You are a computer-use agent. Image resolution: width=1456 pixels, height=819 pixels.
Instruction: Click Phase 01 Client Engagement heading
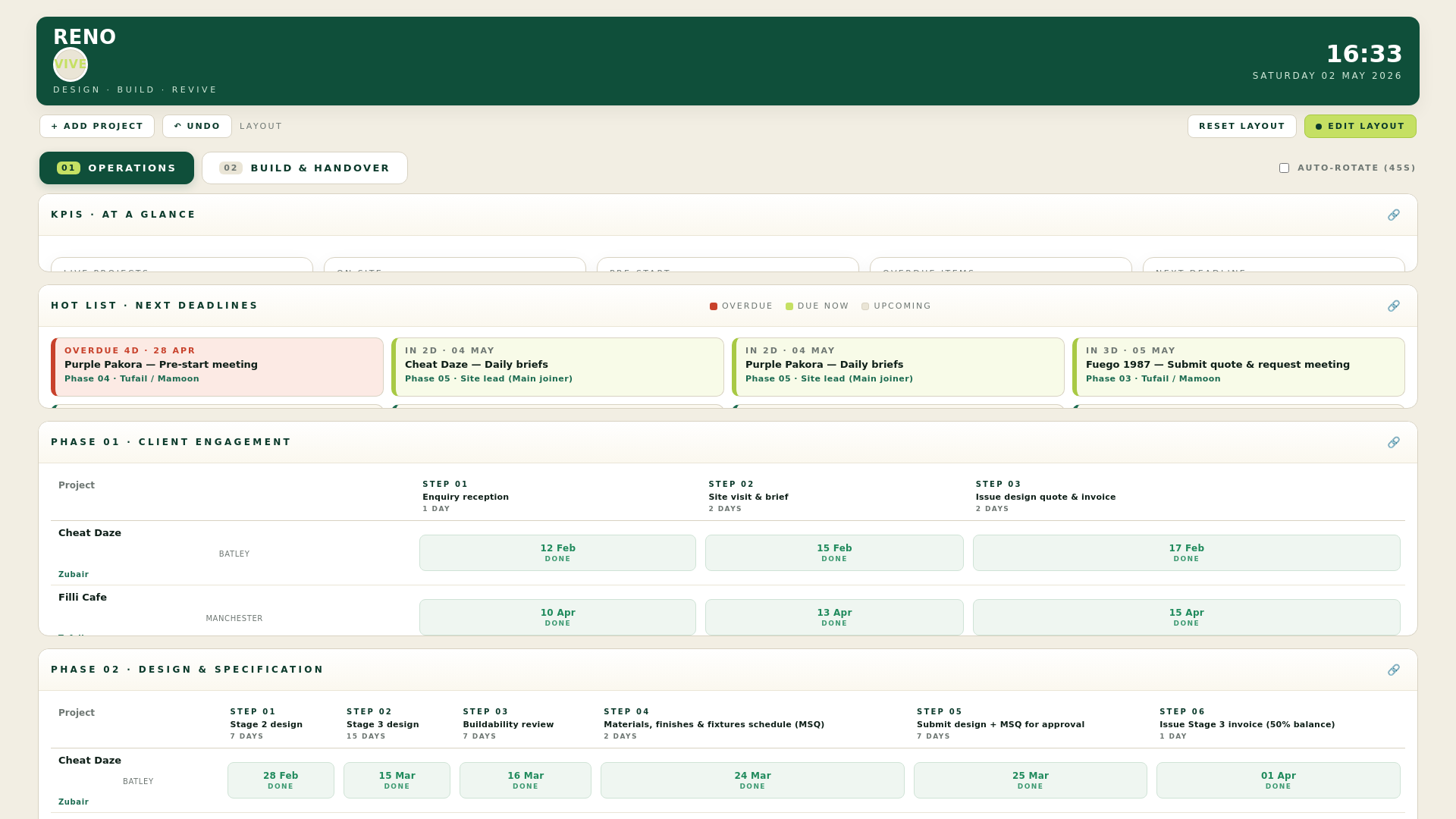171,442
